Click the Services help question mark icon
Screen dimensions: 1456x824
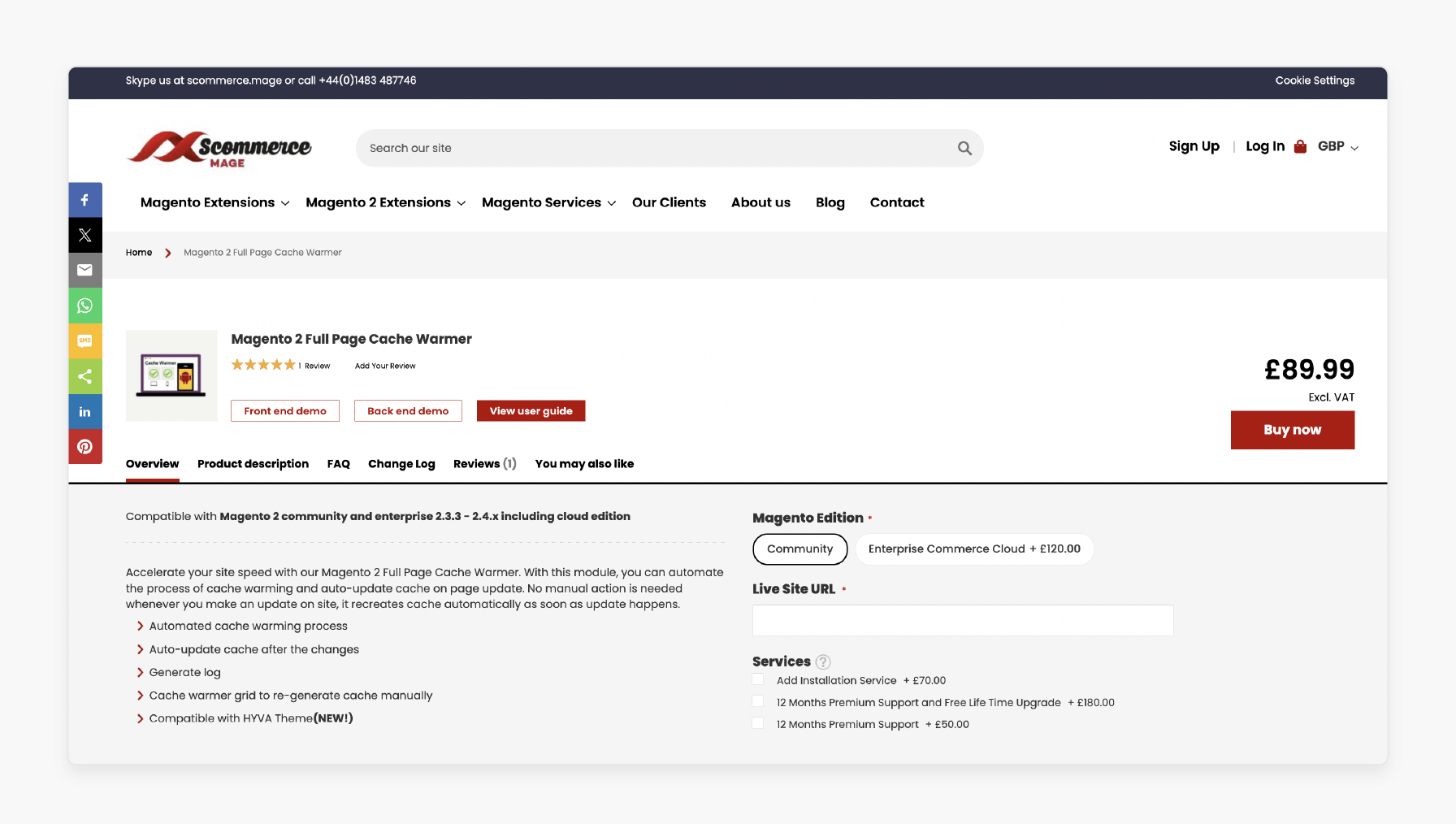[x=823, y=661]
